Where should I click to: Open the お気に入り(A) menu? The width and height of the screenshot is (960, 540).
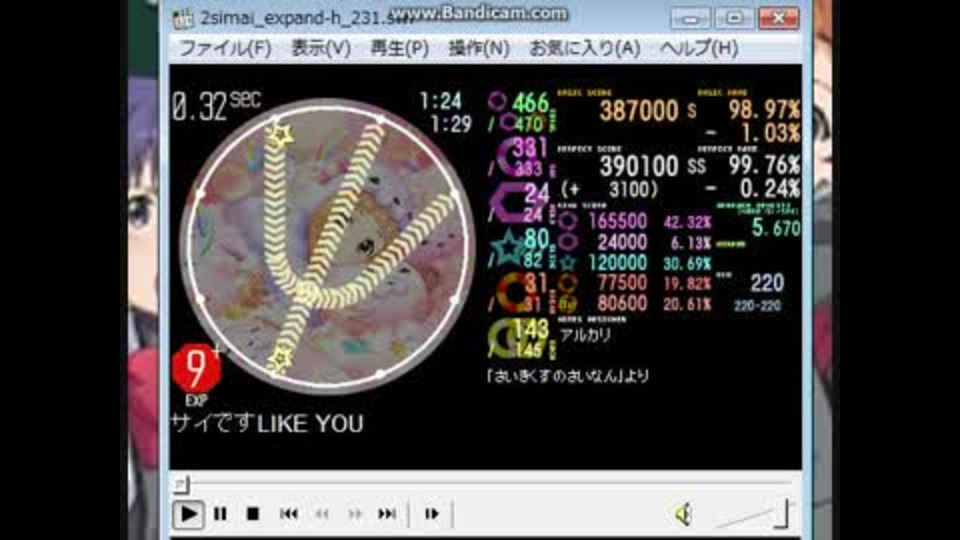pos(585,48)
